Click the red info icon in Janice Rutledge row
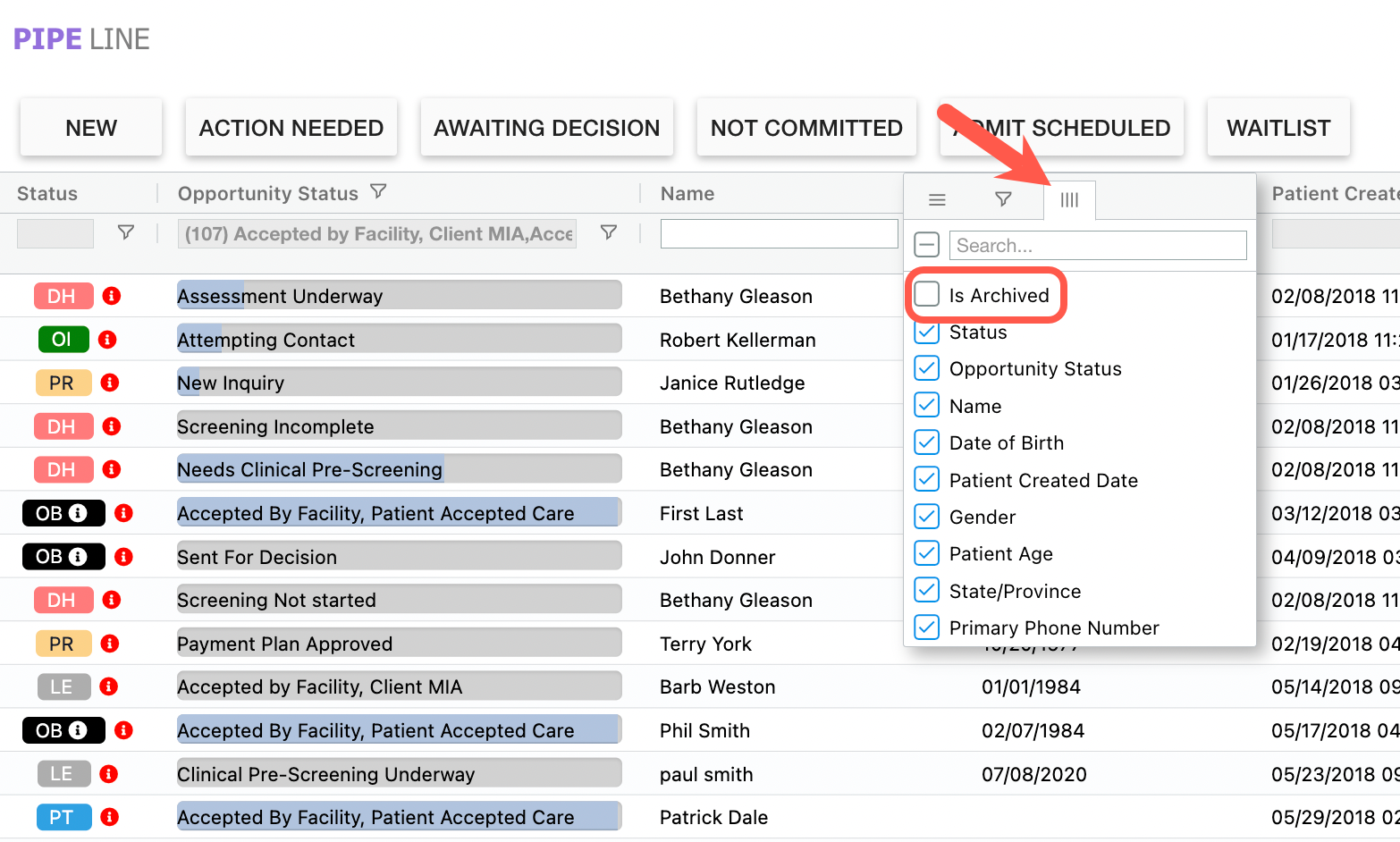The height and width of the screenshot is (842, 1400). (110, 383)
